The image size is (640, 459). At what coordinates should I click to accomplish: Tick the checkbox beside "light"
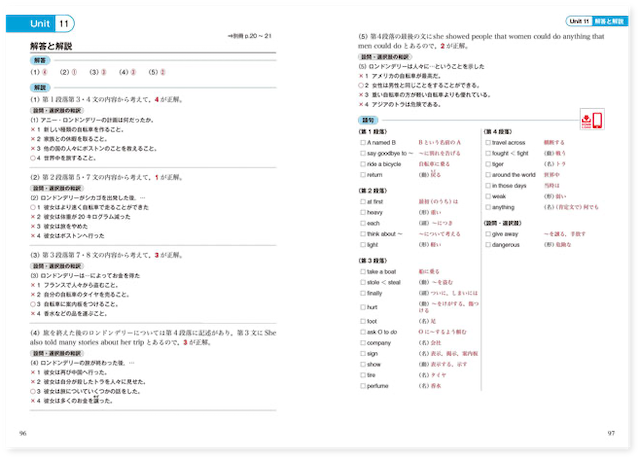[362, 245]
